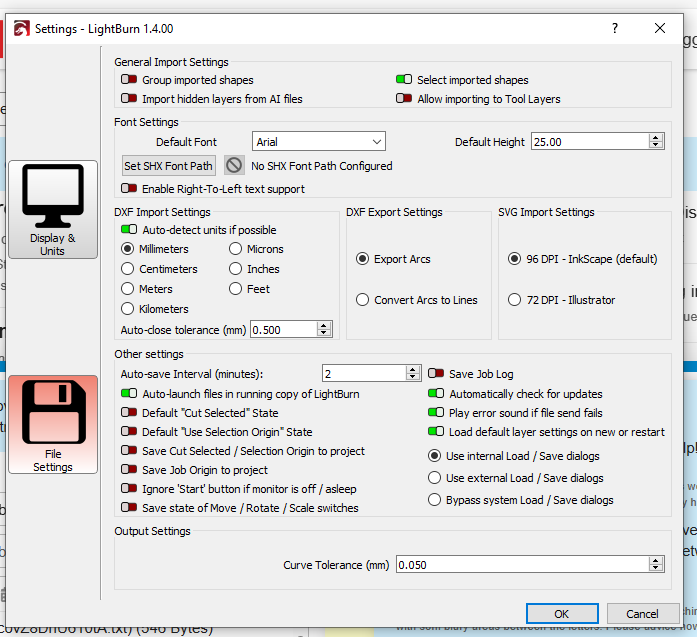Increase Curve Tolerance value
Screen dimensions: 697x637
click(x=656, y=561)
